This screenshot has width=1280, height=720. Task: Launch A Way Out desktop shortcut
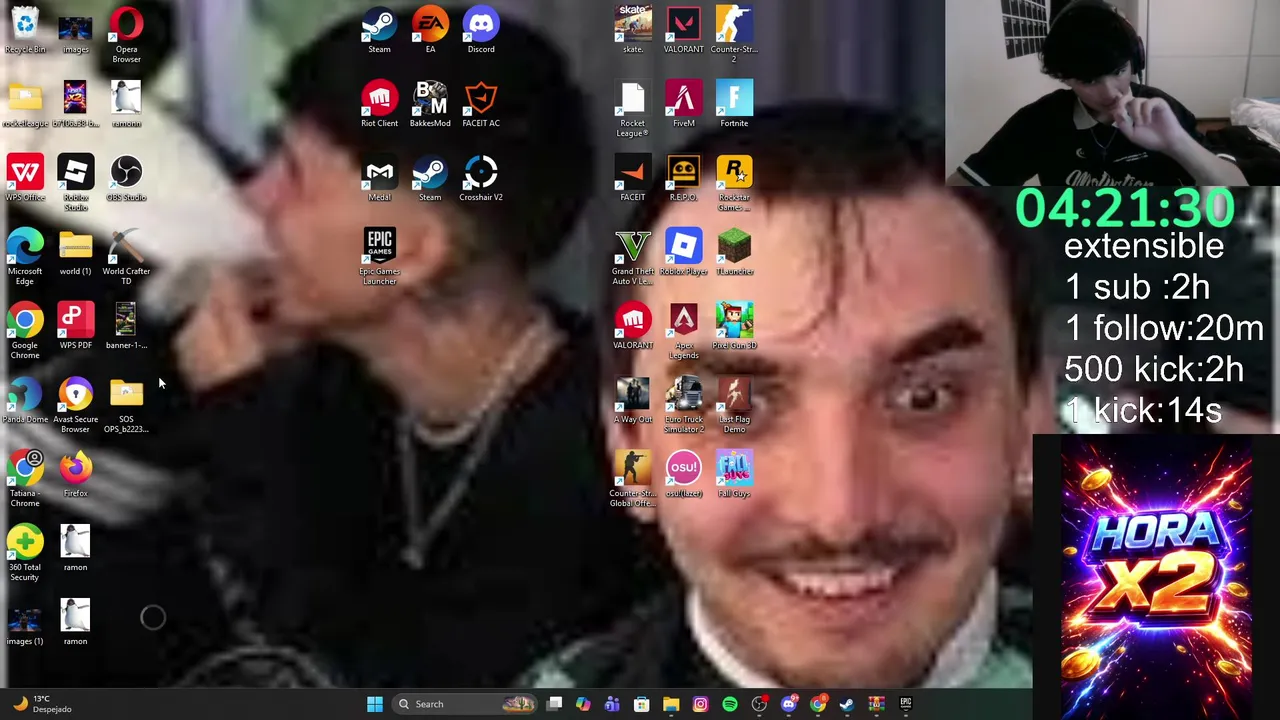coord(633,400)
